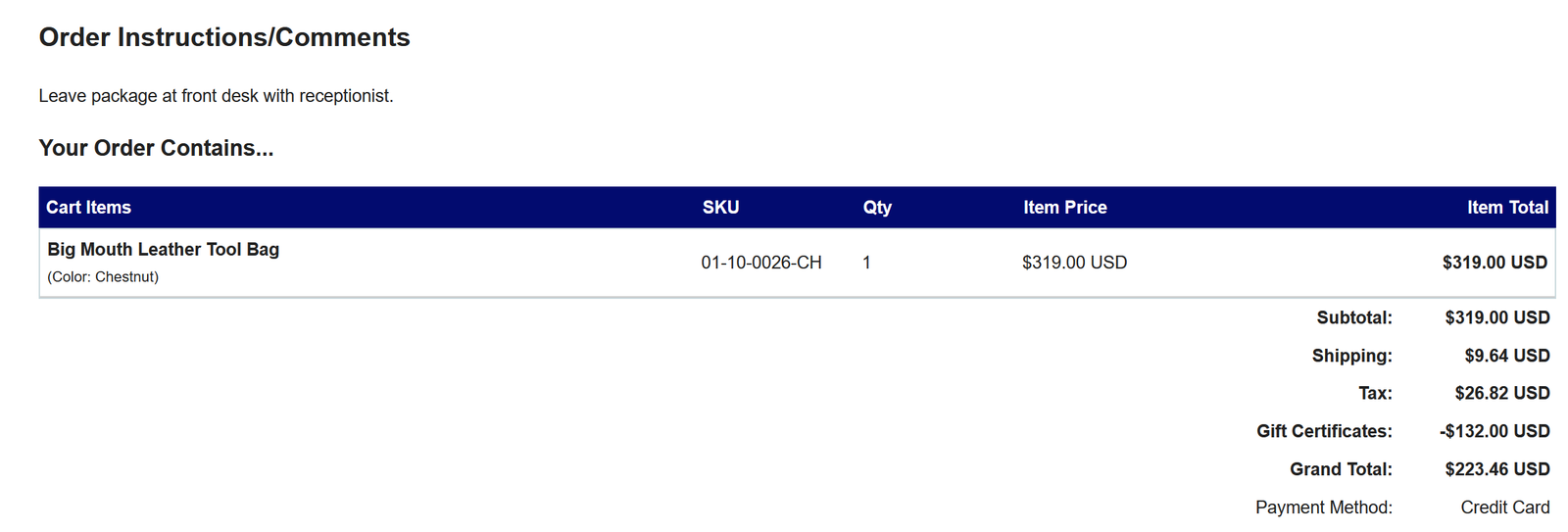Screen dimensions: 1568x532
Task: Click the Color: Chestnut option text
Action: click(x=103, y=277)
